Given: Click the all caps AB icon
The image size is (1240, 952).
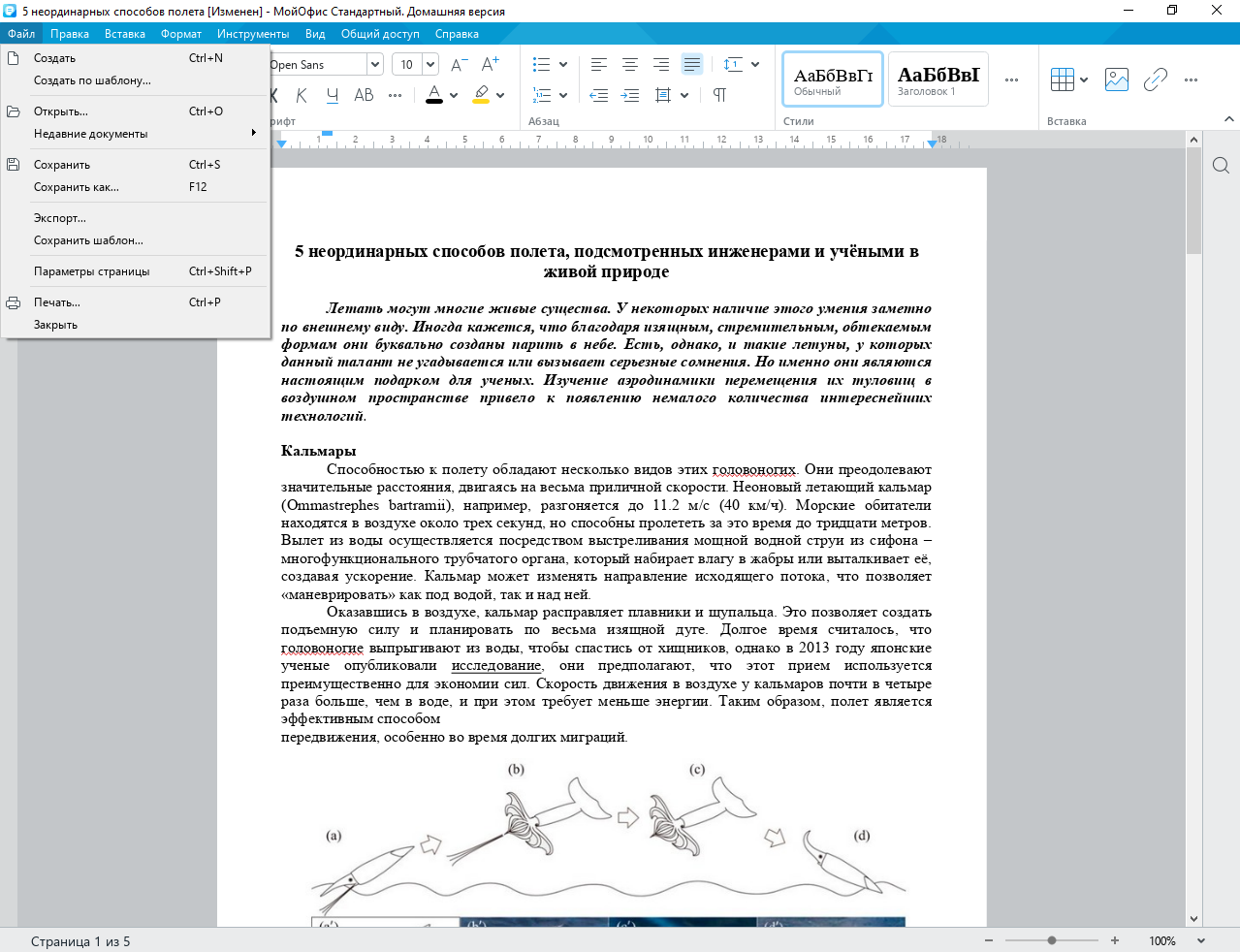Looking at the screenshot, I should pos(364,95).
